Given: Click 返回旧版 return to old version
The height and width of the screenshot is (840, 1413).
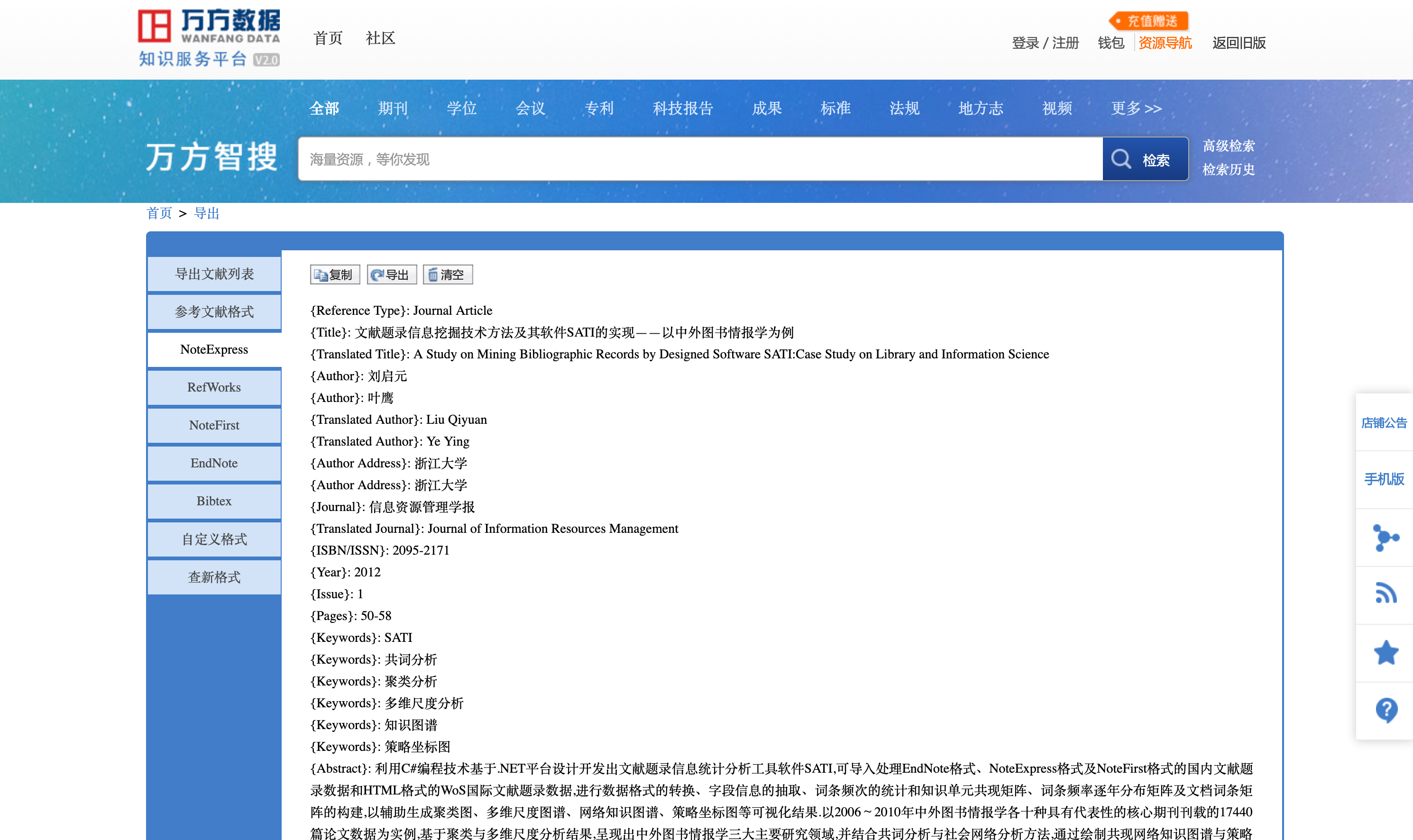Looking at the screenshot, I should [x=1239, y=43].
